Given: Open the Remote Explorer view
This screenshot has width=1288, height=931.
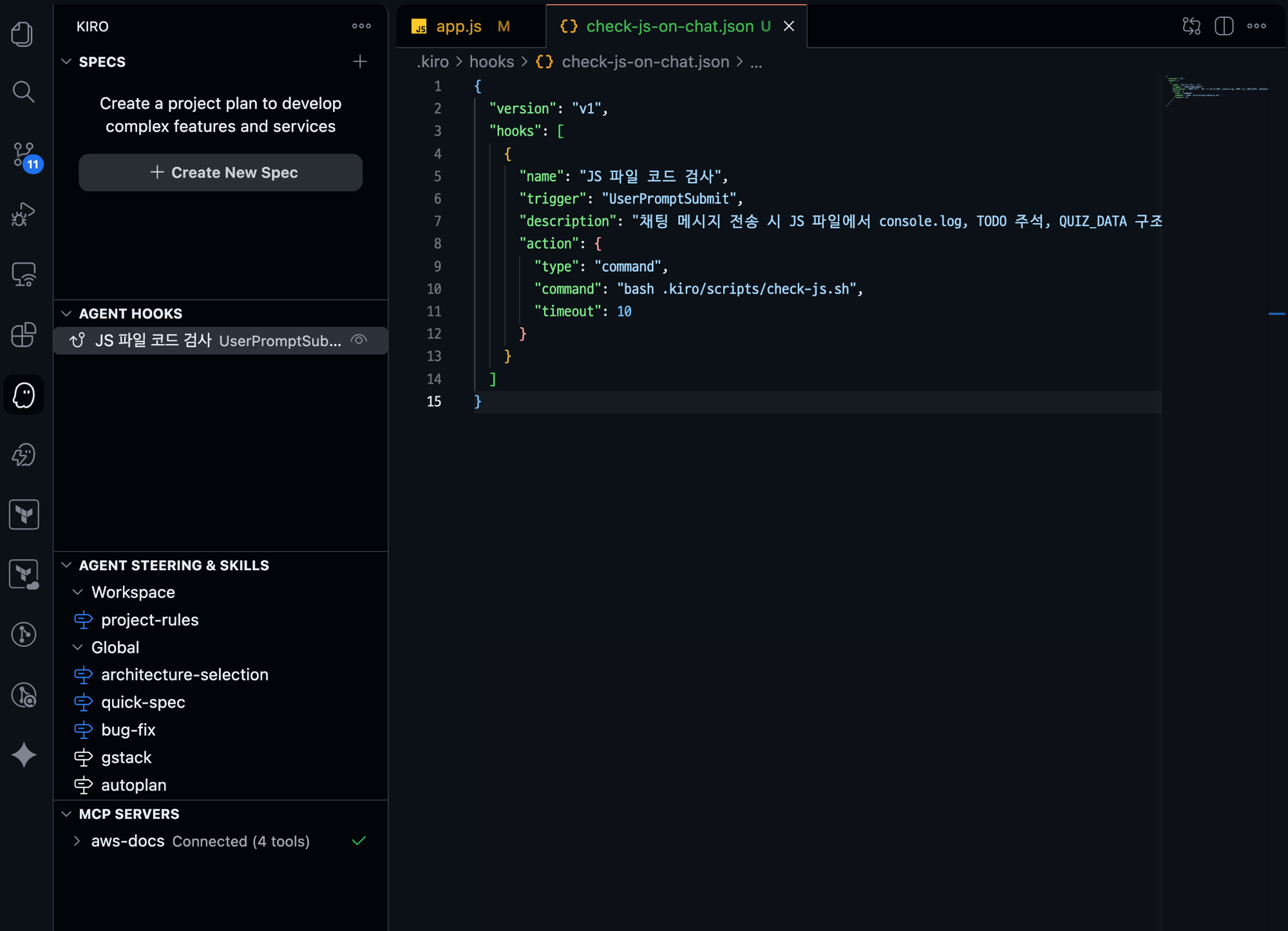Looking at the screenshot, I should coord(23,274).
